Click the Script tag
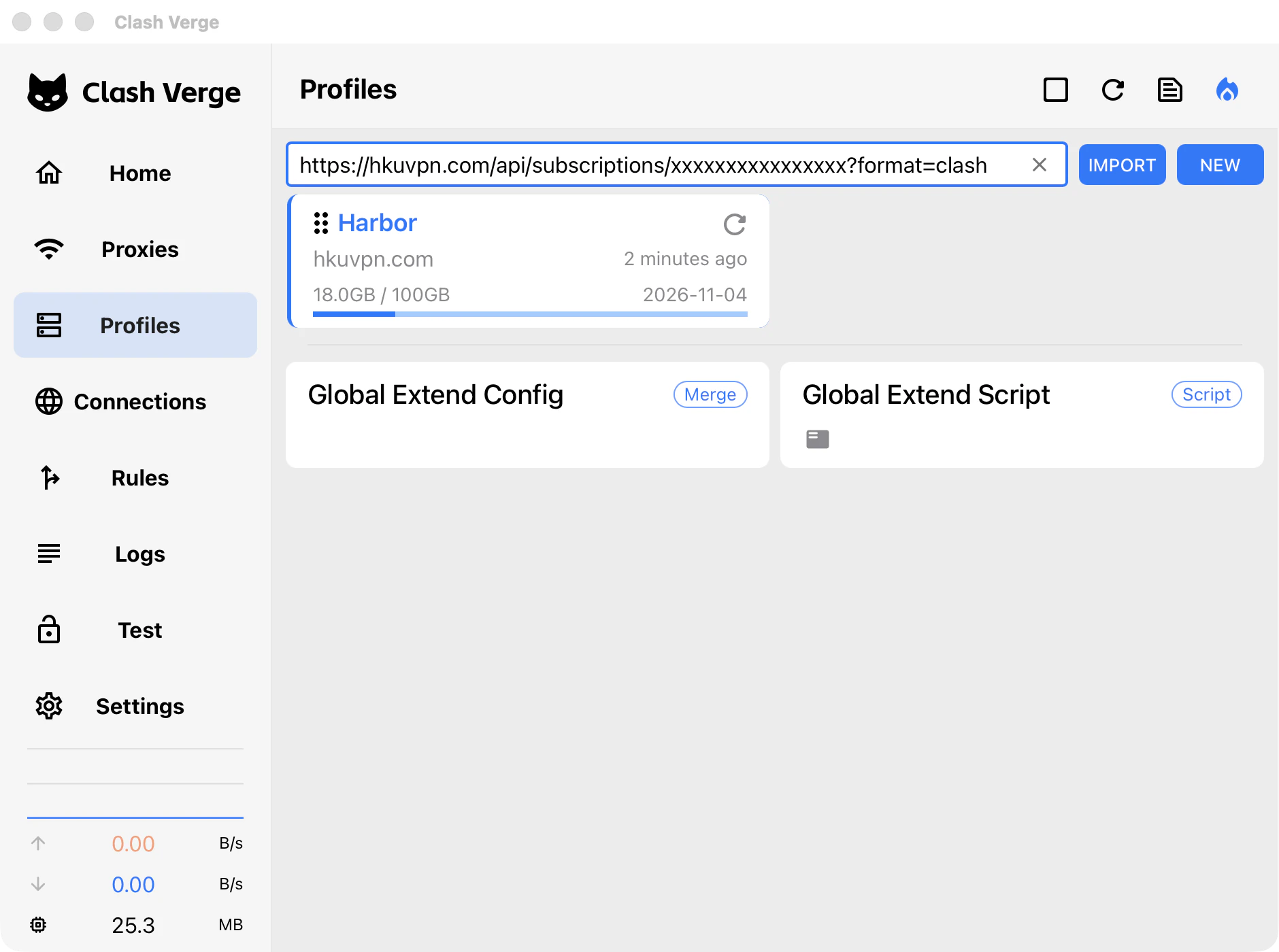 (x=1207, y=394)
